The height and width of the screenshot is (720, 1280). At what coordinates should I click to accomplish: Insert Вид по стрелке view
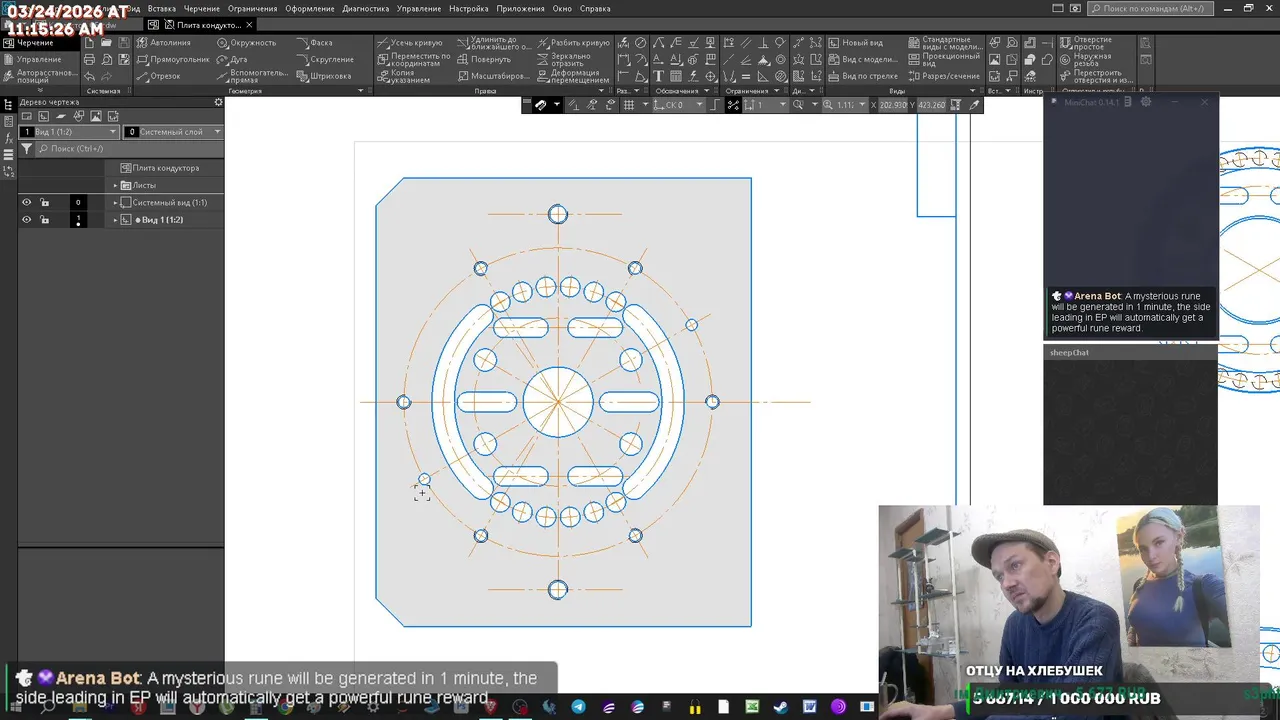[x=863, y=76]
